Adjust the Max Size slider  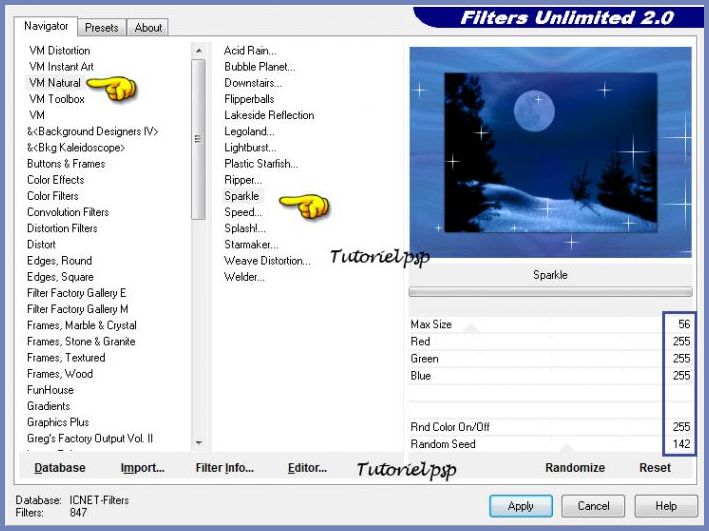550,324
